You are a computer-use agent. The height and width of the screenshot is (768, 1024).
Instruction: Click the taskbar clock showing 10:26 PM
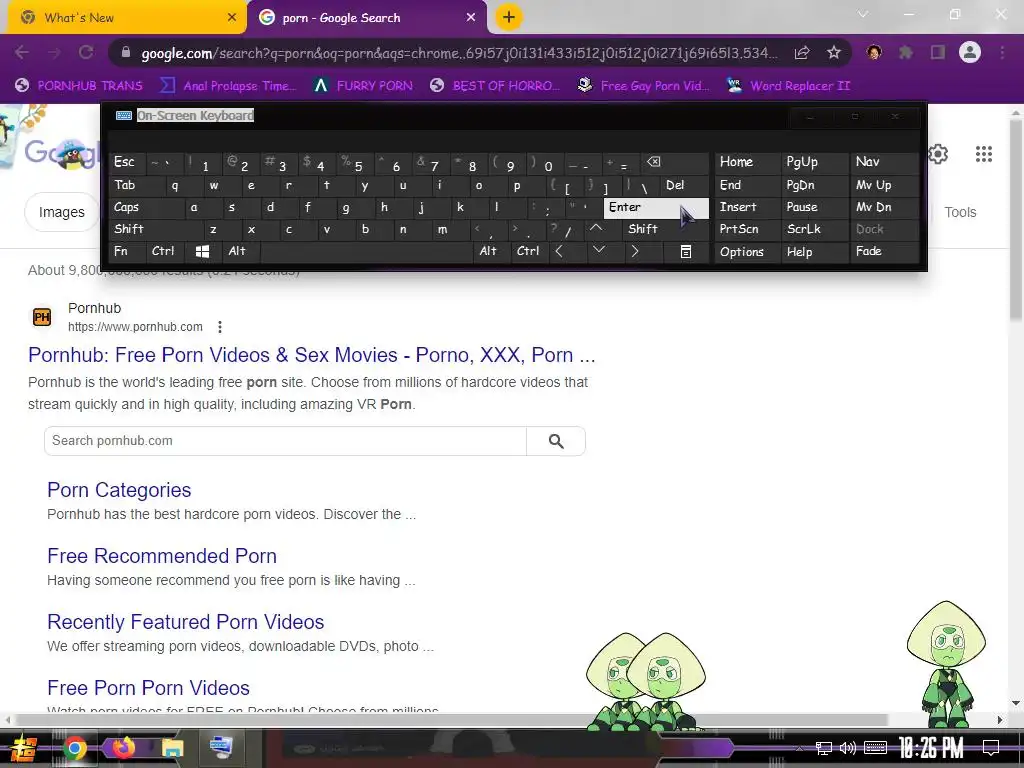click(x=931, y=748)
